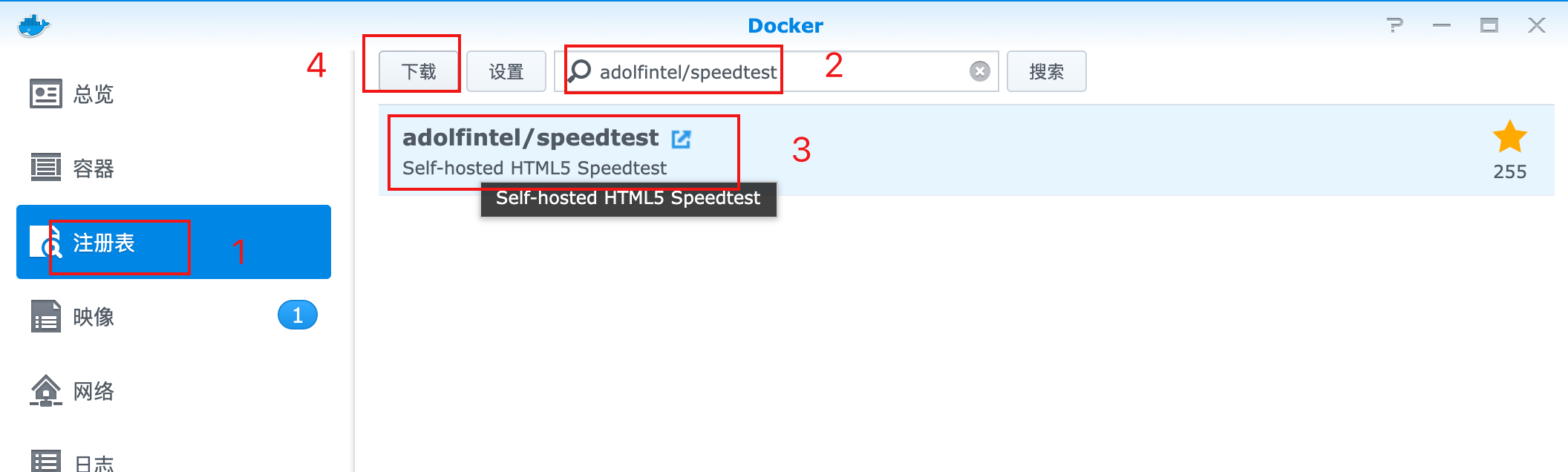Click the magnifier icon in the search box

pos(579,71)
